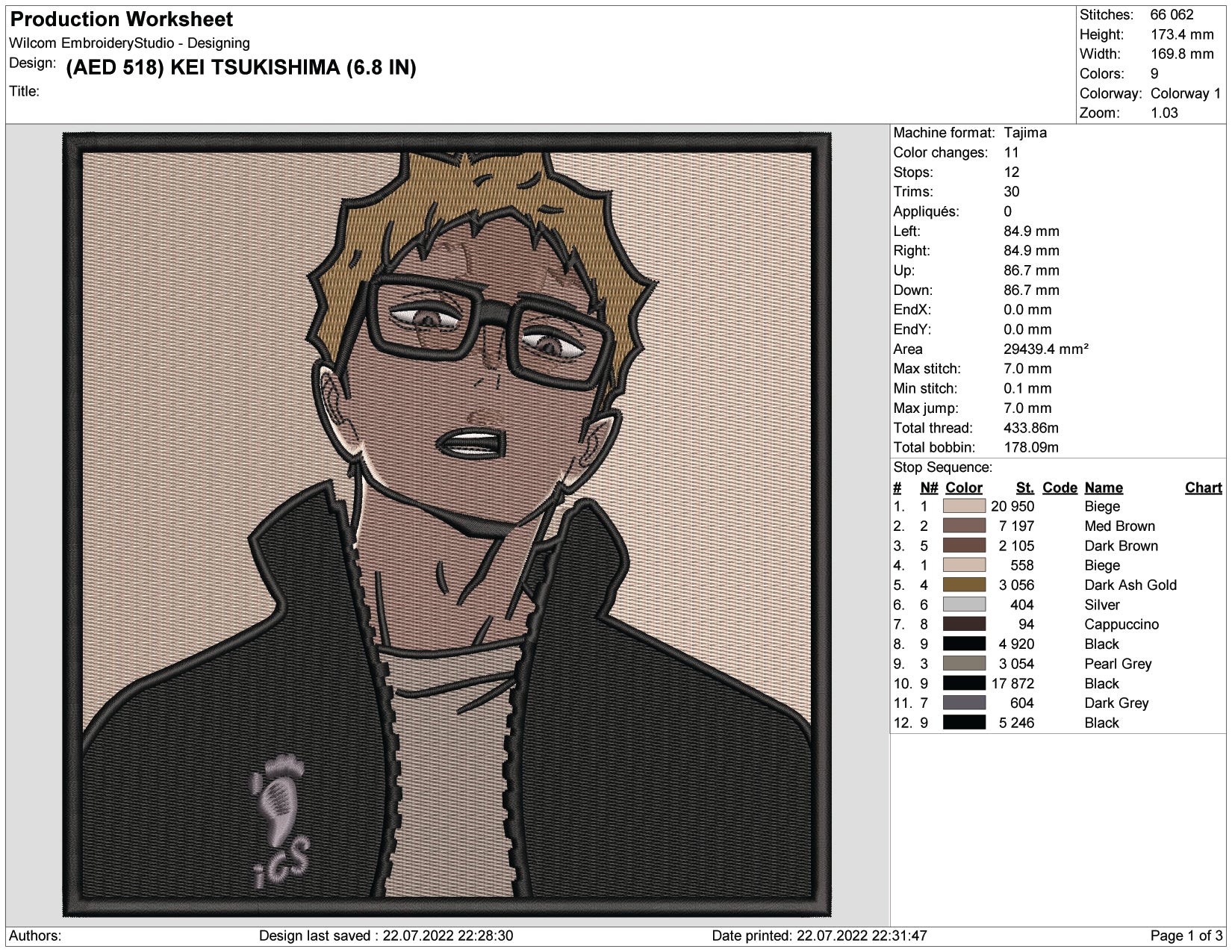Viewport: 1232px width, 952px height.
Task: Click the St. stitch count column header
Action: 1024,488
